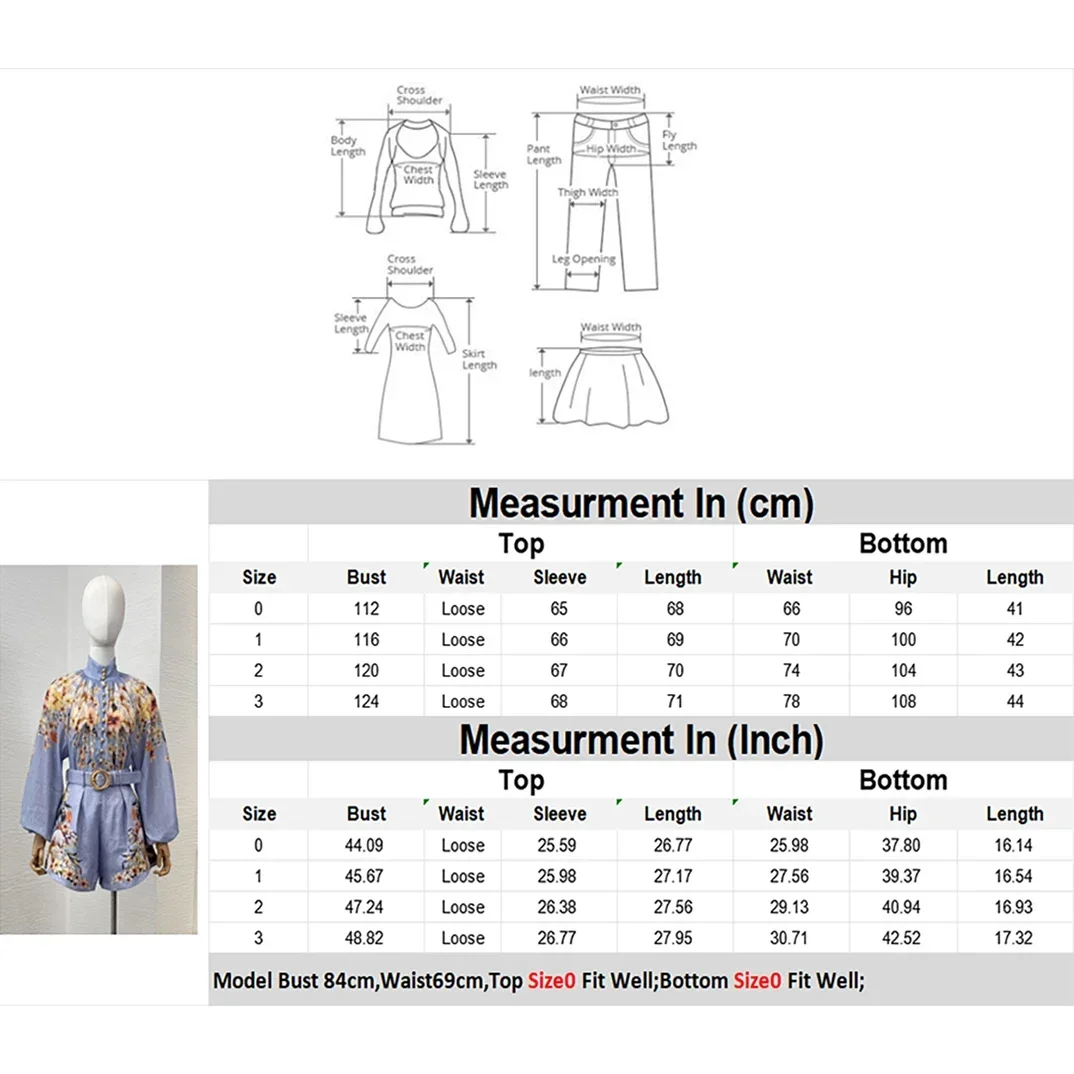
Task: Select bottom length value 17.32
Action: [1013, 937]
